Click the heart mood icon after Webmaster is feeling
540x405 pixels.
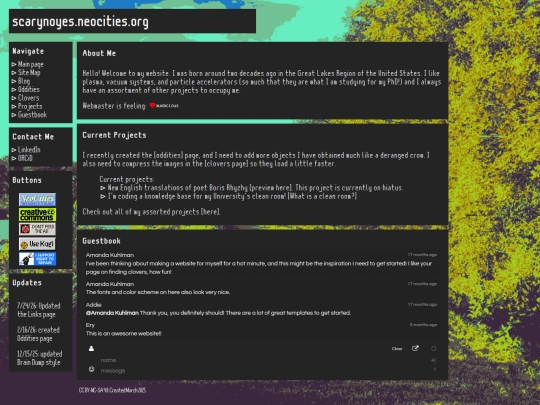tap(153, 105)
